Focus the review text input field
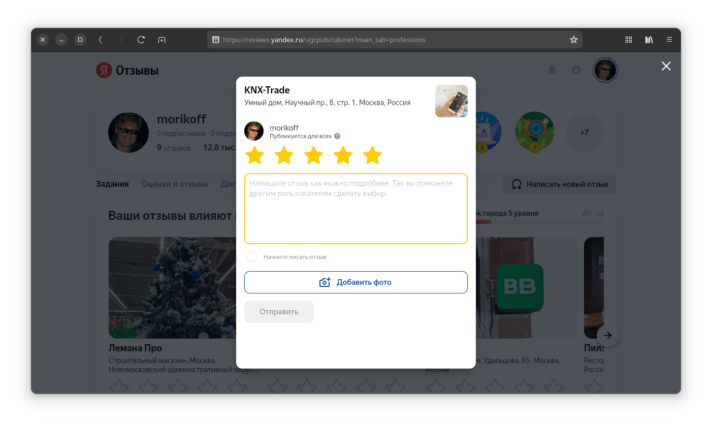 pos(356,208)
